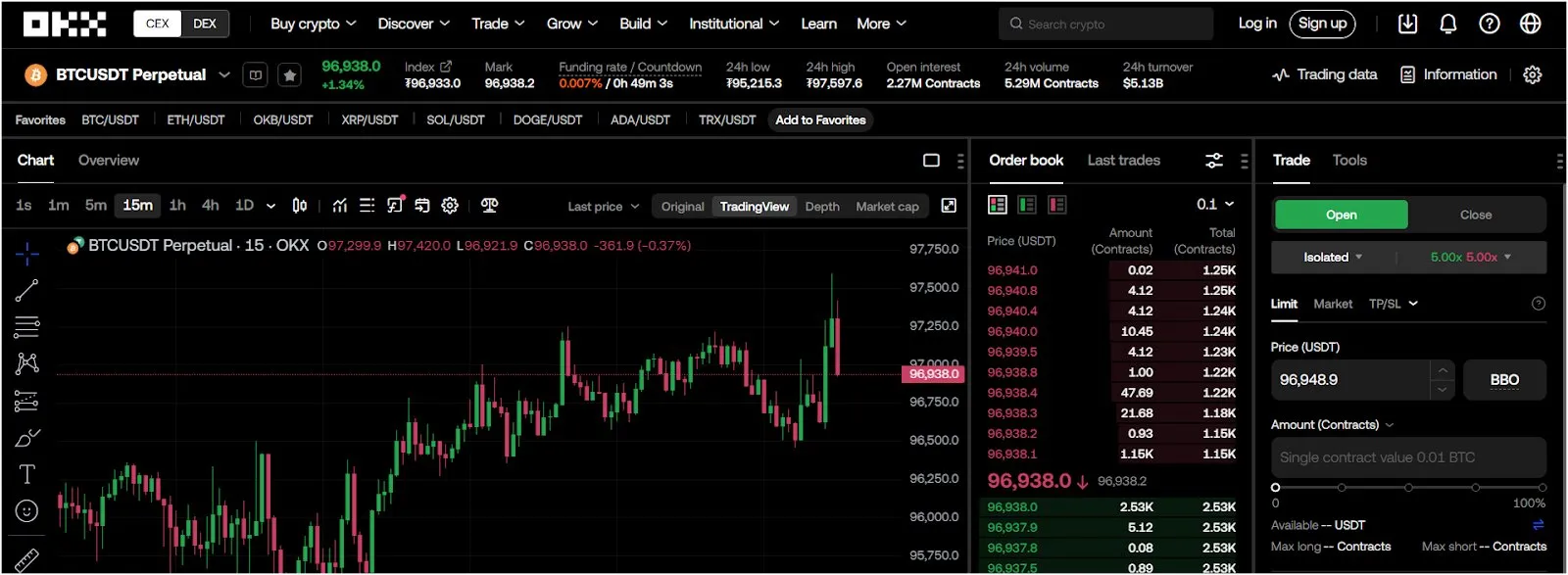Image resolution: width=1568 pixels, height=575 pixels.
Task: Switch to DEX mode
Action: pyautogui.click(x=205, y=24)
